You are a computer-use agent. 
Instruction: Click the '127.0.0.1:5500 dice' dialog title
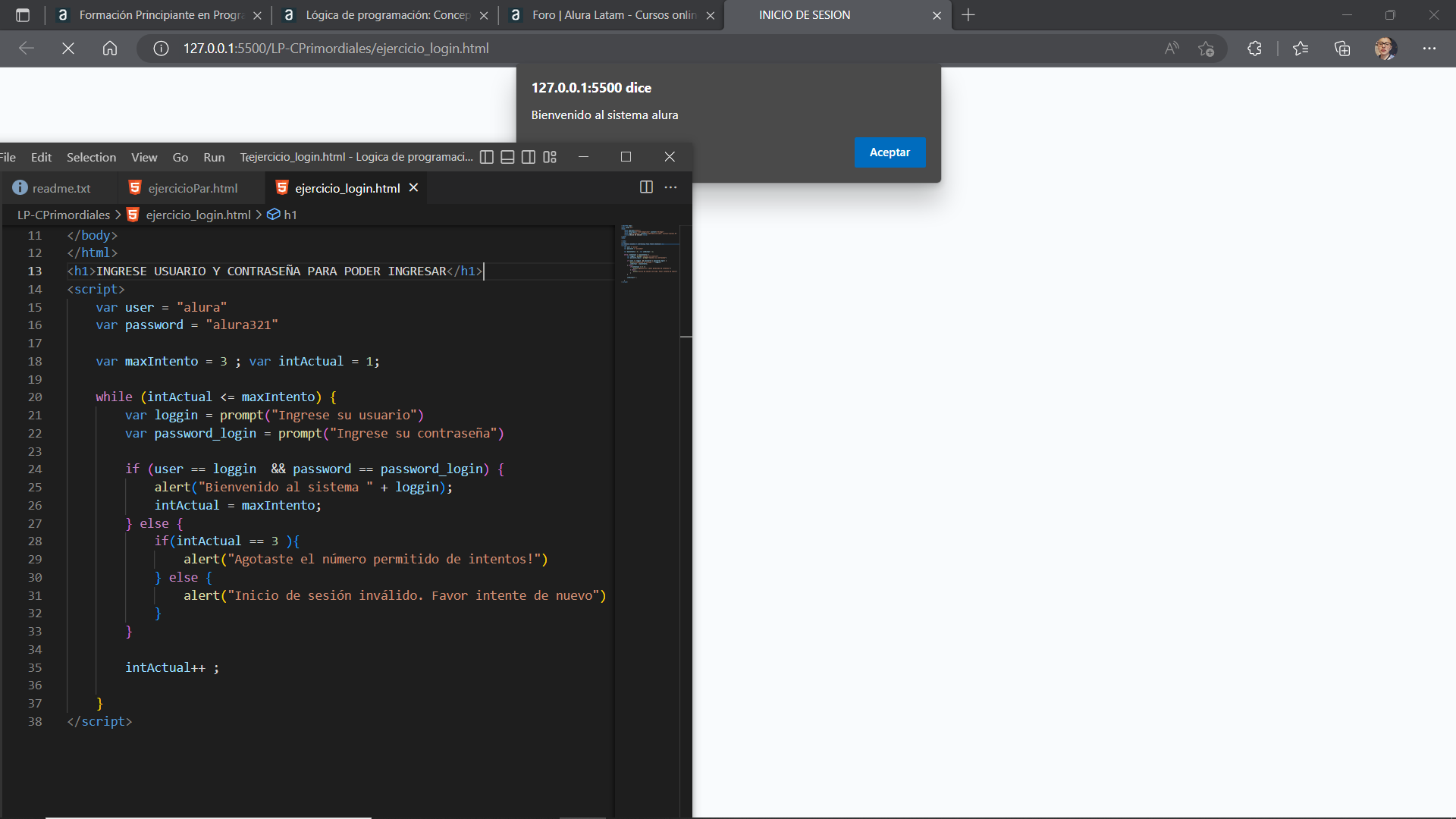click(591, 88)
